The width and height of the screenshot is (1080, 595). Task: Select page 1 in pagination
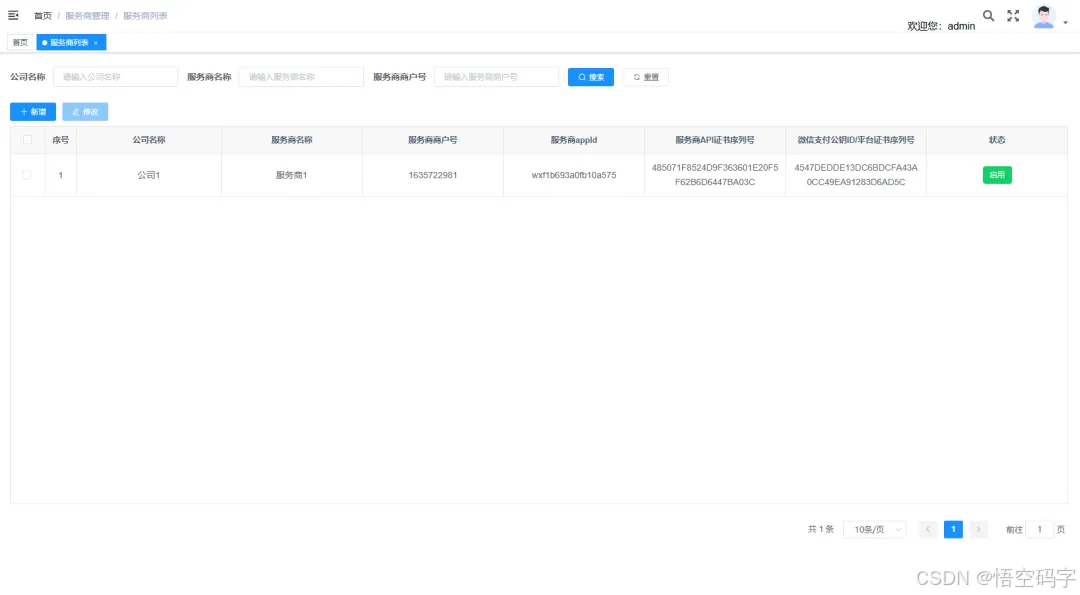tap(953, 530)
